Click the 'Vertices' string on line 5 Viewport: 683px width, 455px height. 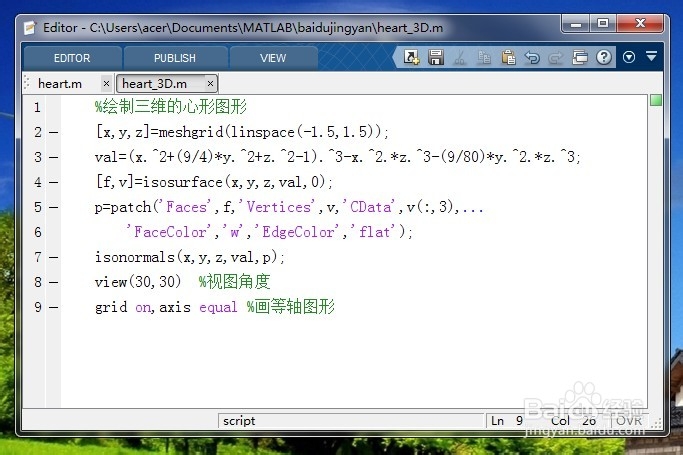279,207
